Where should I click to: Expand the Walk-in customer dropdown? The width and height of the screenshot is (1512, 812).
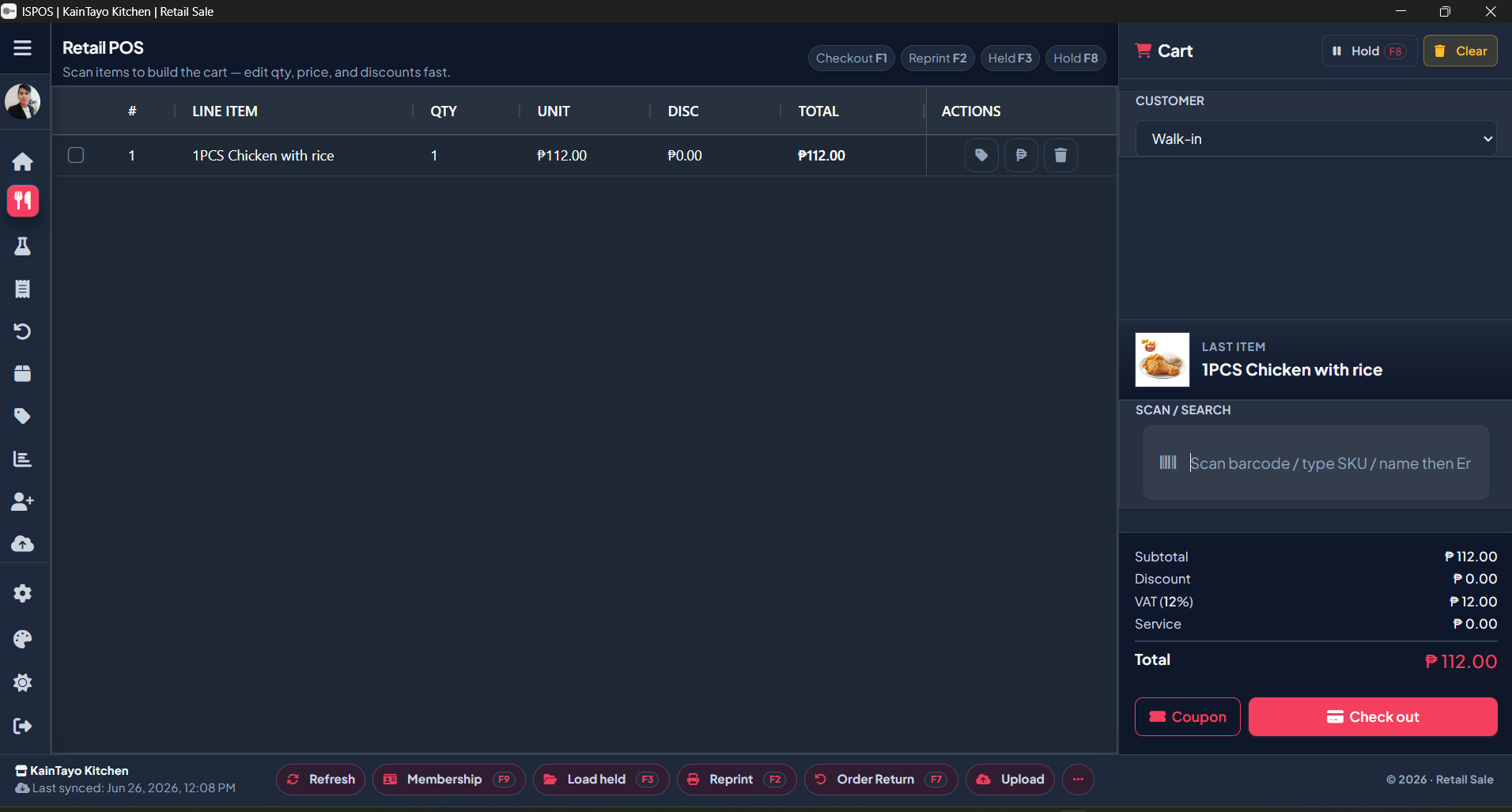point(1316,139)
